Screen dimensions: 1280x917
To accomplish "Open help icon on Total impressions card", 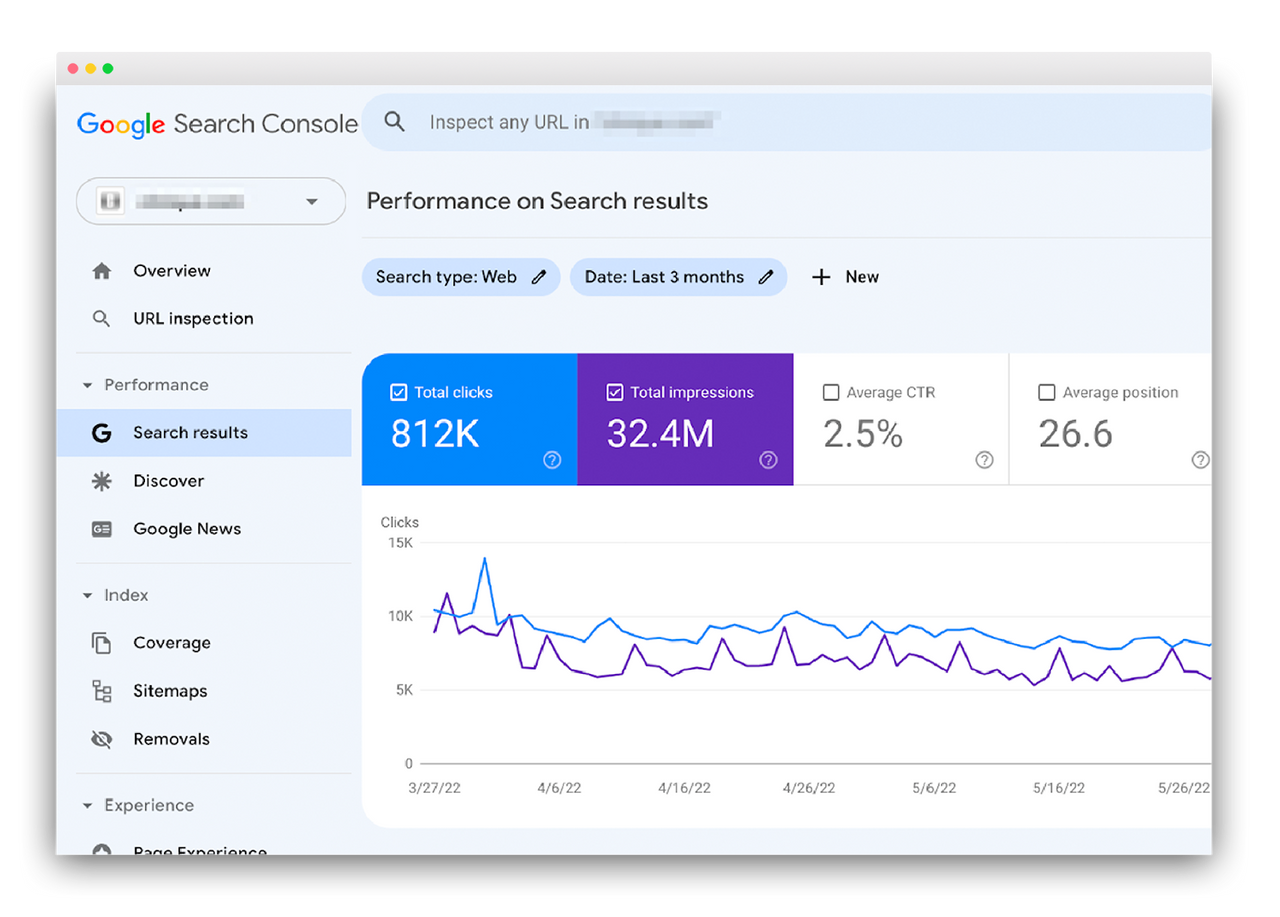I will pyautogui.click(x=768, y=460).
